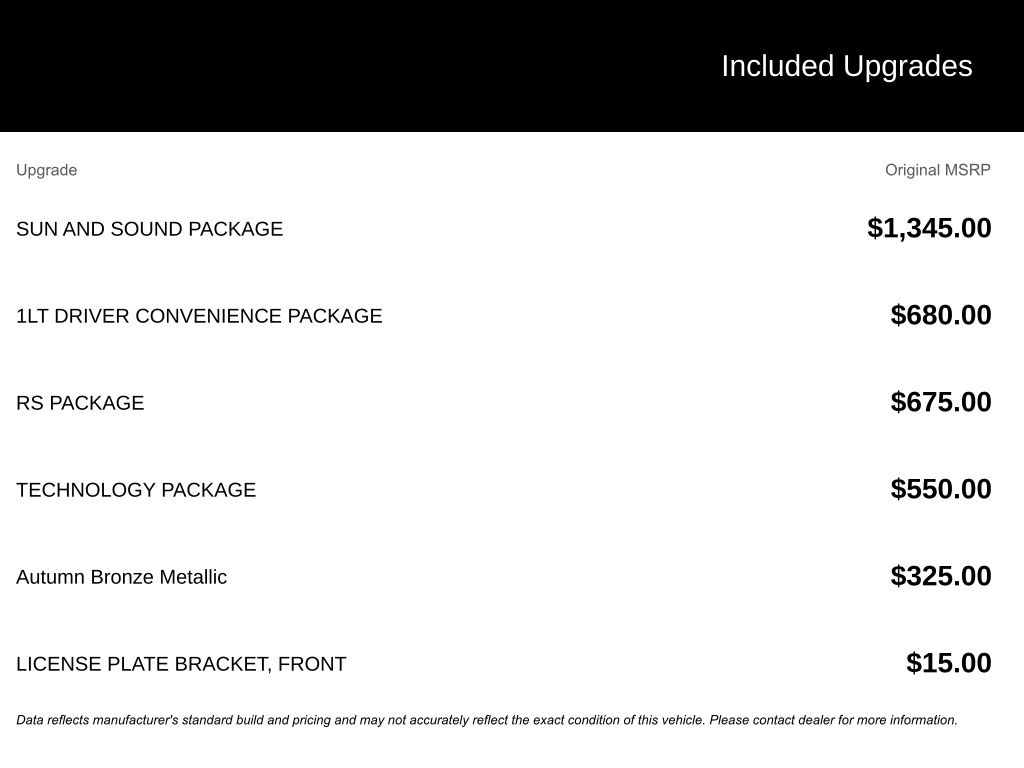
Task: Click the $675.00 price
Action: coord(941,402)
